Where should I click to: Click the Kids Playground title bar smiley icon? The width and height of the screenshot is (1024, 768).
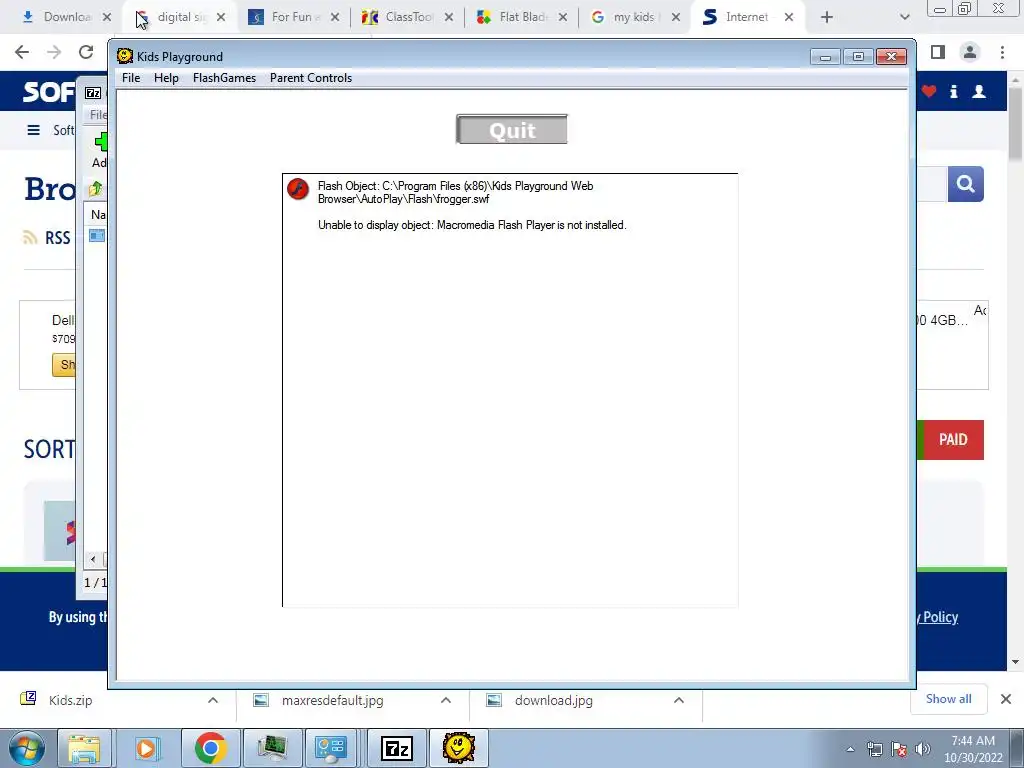pos(125,56)
